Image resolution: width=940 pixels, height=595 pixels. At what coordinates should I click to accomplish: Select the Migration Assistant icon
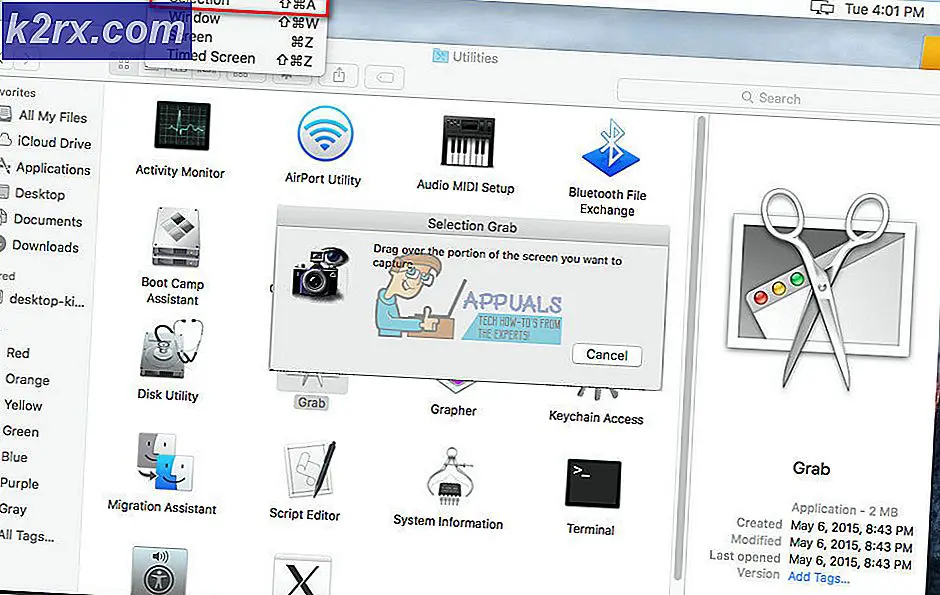(165, 462)
